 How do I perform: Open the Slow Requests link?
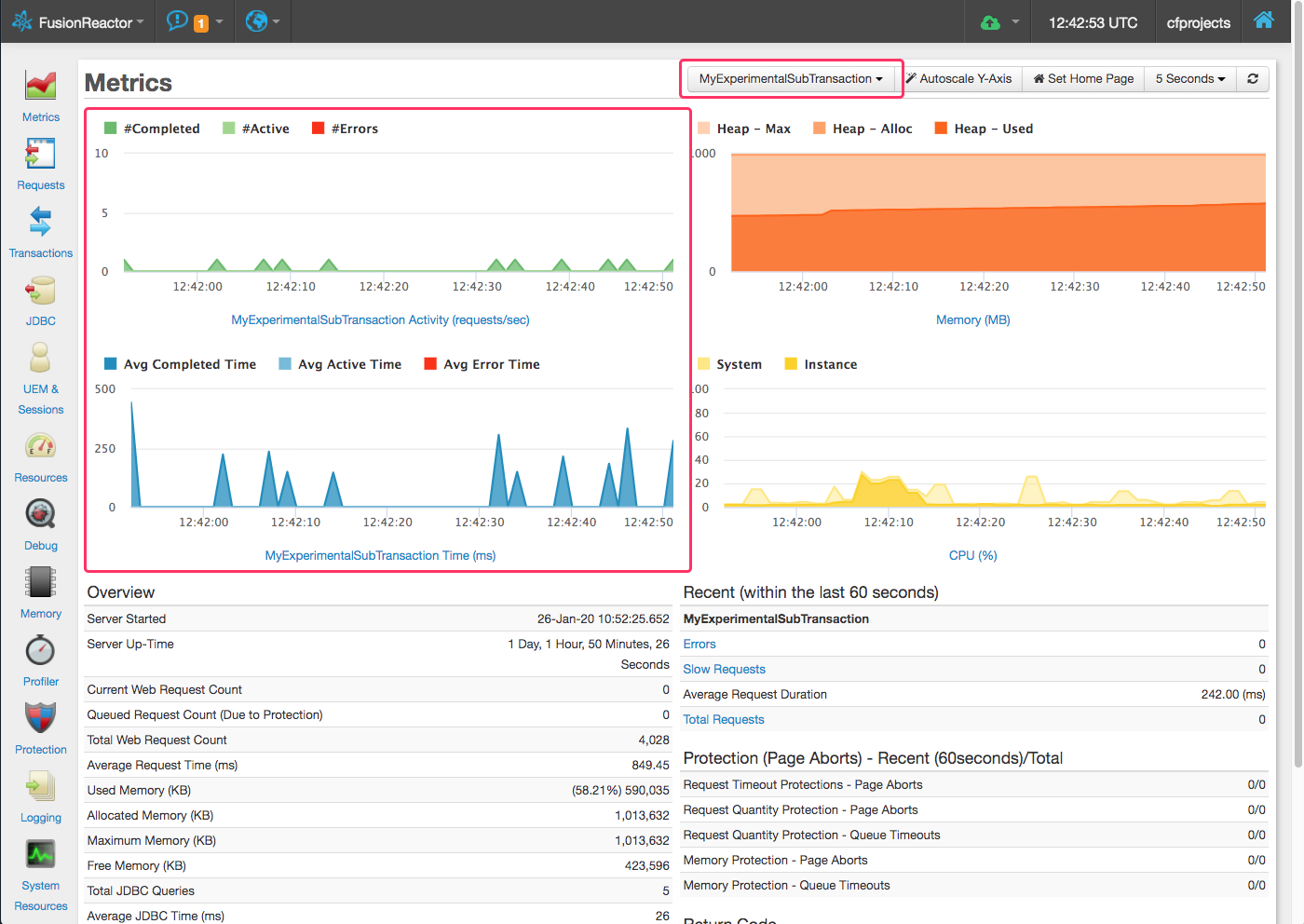click(x=724, y=669)
